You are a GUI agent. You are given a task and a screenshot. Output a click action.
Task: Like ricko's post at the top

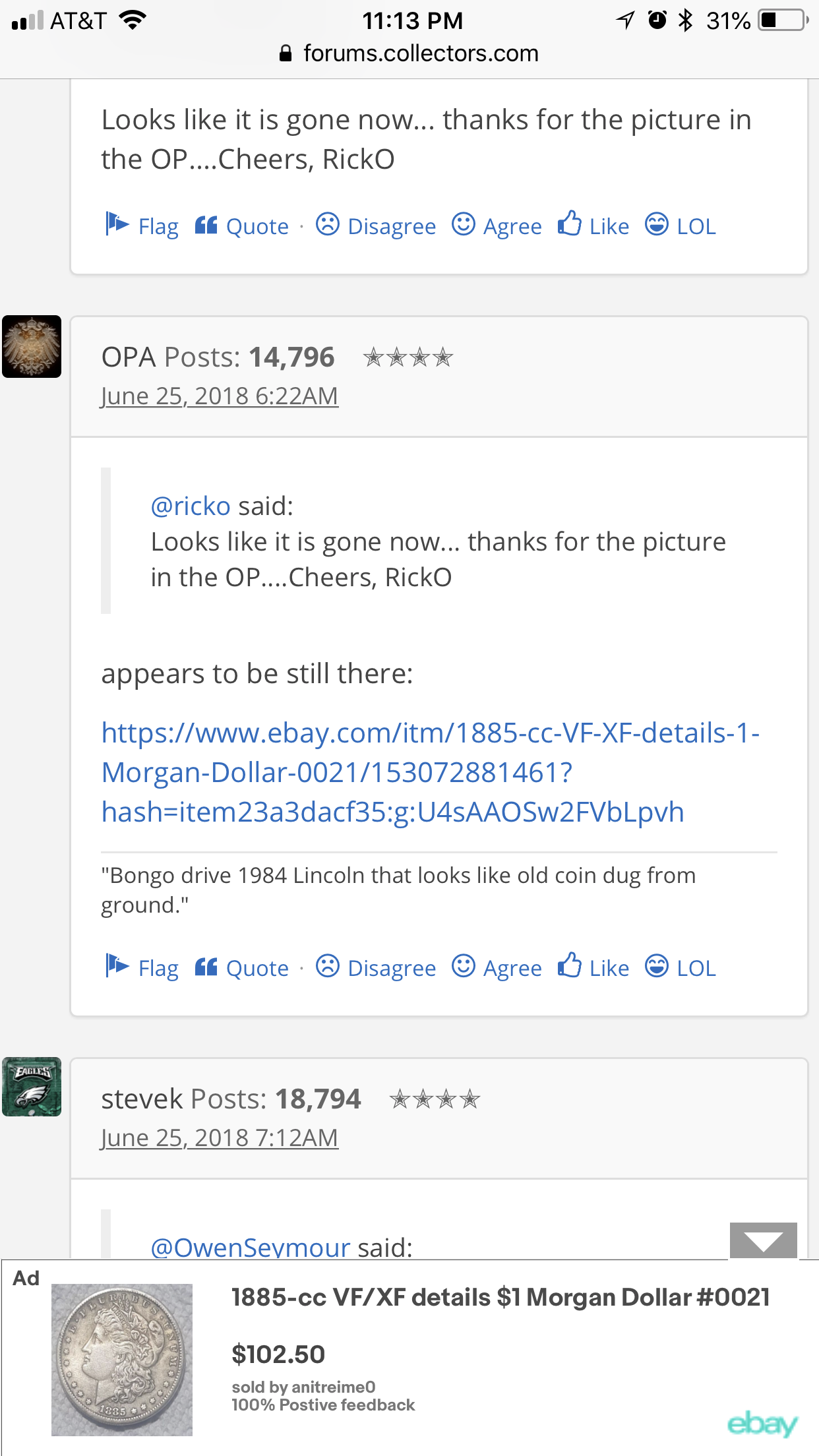click(593, 226)
